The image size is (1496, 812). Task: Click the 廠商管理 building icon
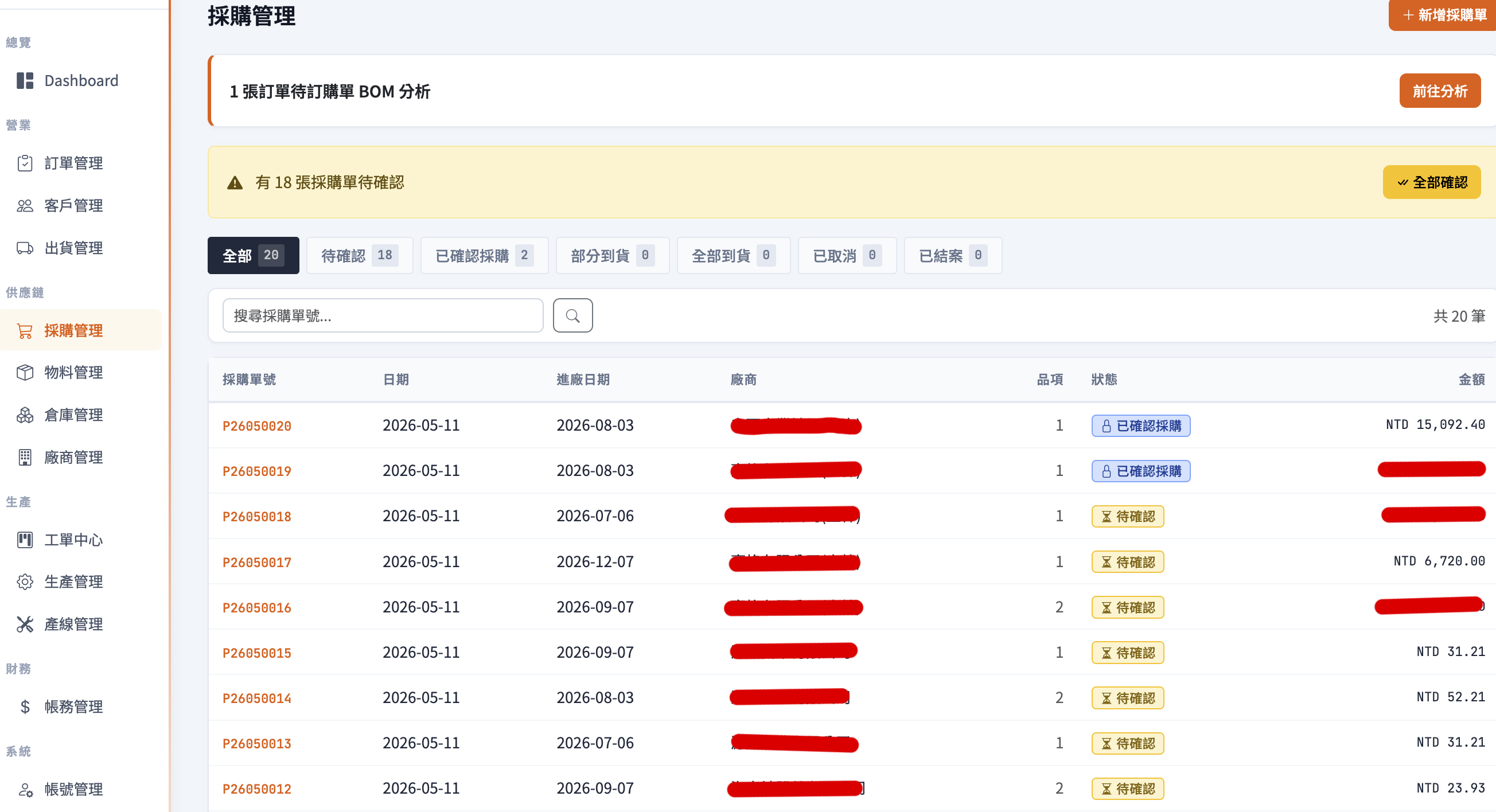(x=25, y=458)
